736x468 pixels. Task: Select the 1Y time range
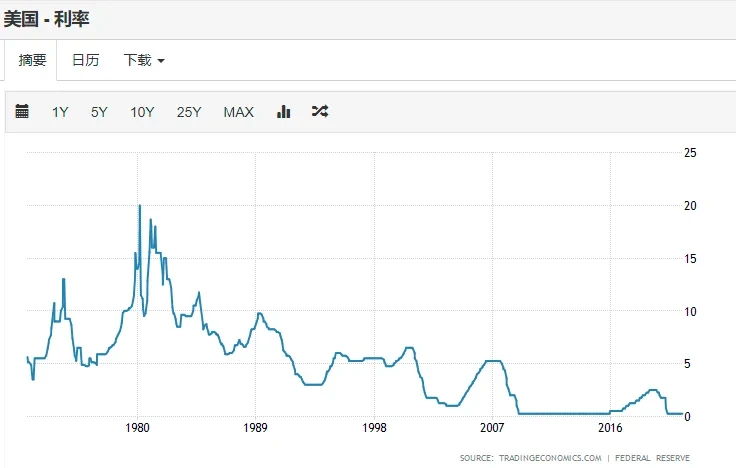[x=60, y=112]
